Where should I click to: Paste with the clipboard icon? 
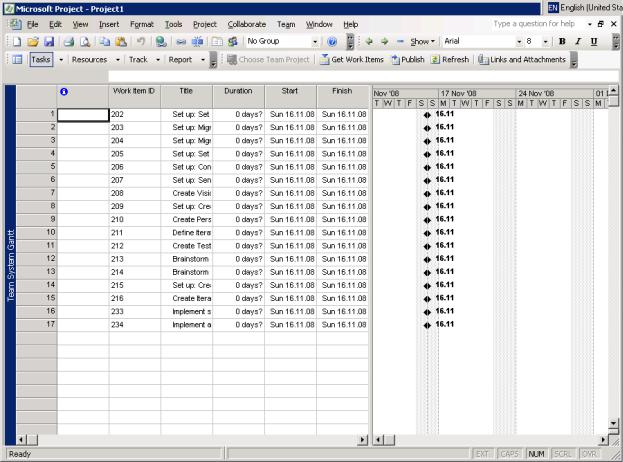[x=121, y=41]
